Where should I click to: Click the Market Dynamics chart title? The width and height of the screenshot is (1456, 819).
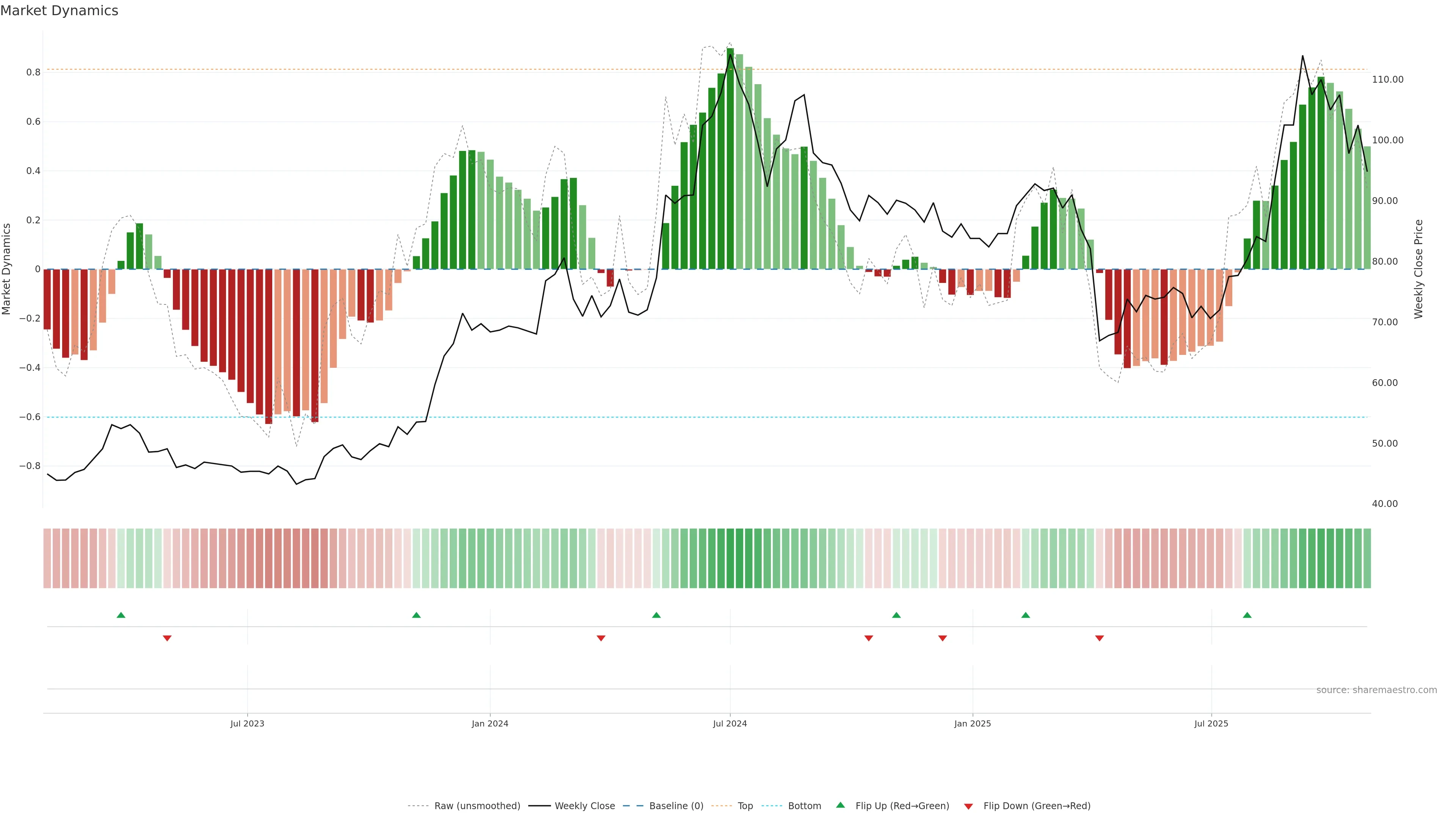[x=60, y=11]
